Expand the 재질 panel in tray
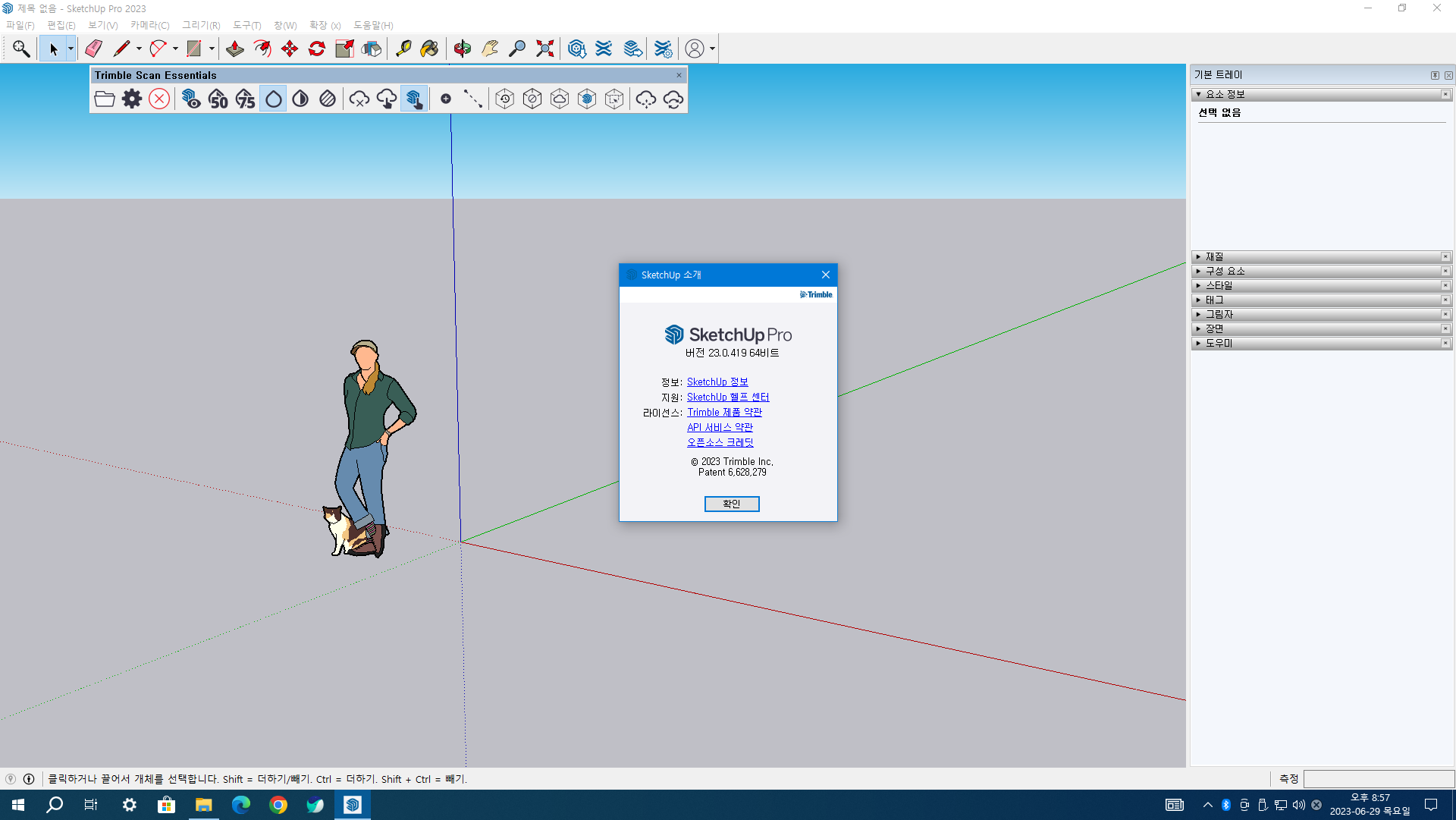The image size is (1456, 820). (x=1215, y=256)
